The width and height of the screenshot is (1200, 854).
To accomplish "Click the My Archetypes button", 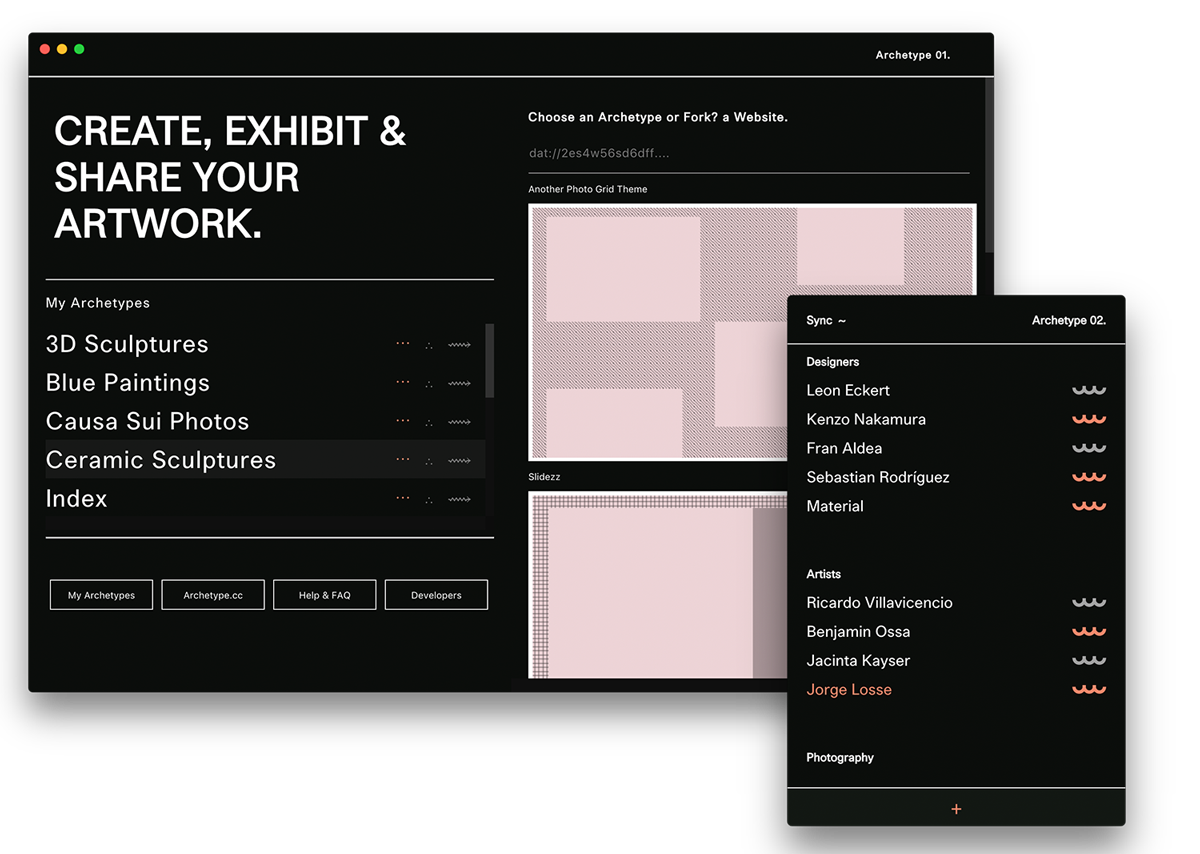I will [x=102, y=595].
